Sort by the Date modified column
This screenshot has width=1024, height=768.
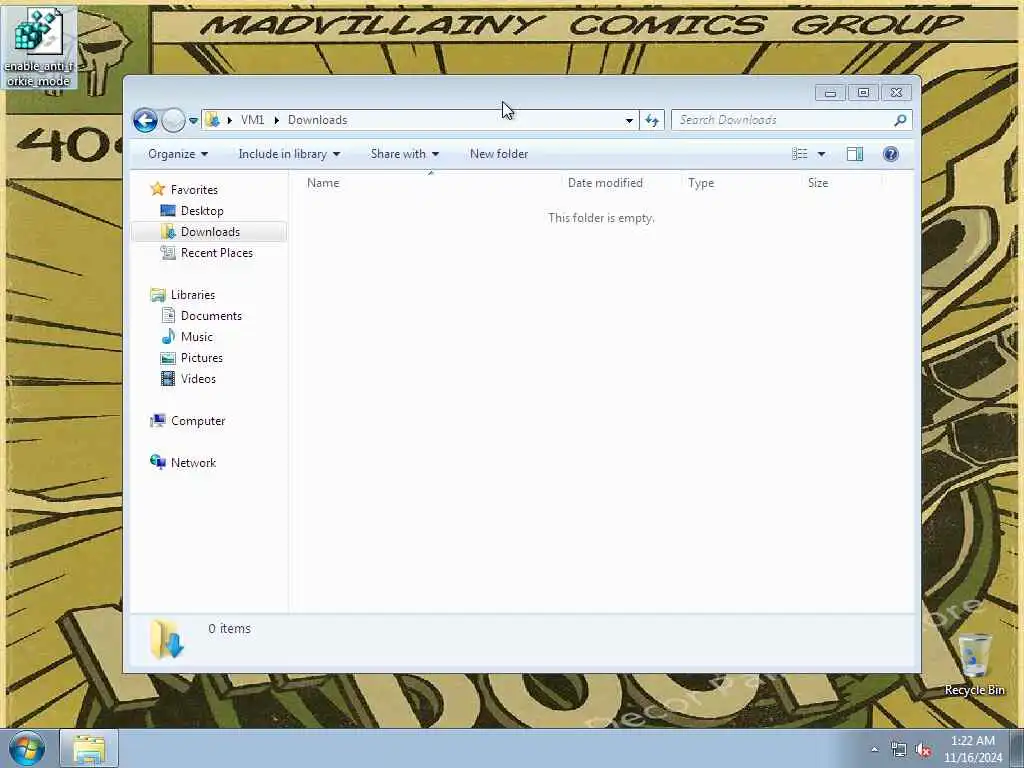pos(605,183)
